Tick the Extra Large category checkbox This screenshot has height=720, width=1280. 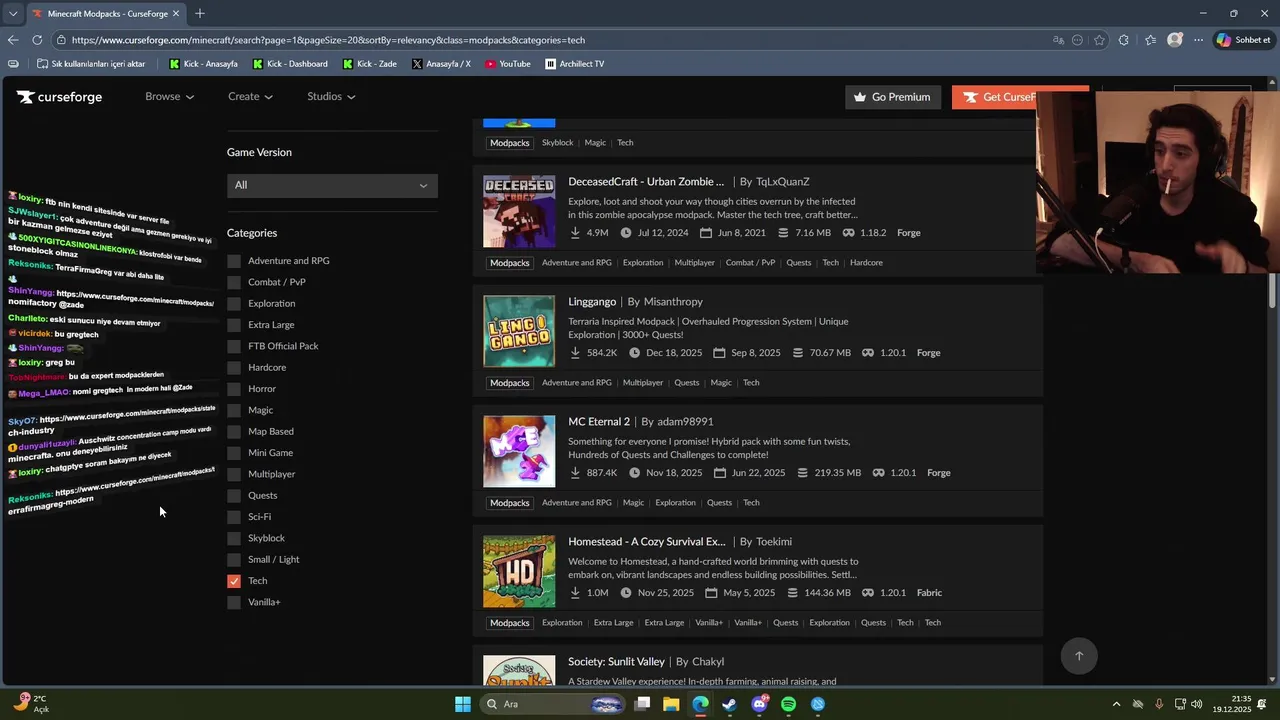234,325
